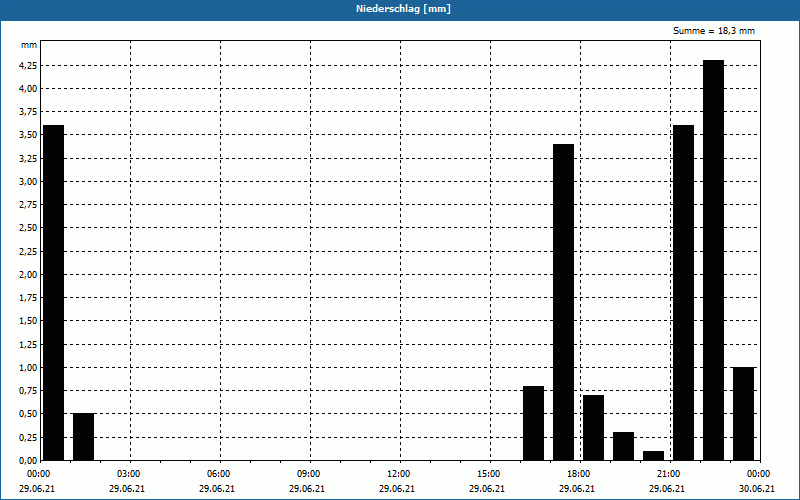Click the 0,70 mm bar just after 18:00
This screenshot has height=500, width=800.
[593, 428]
